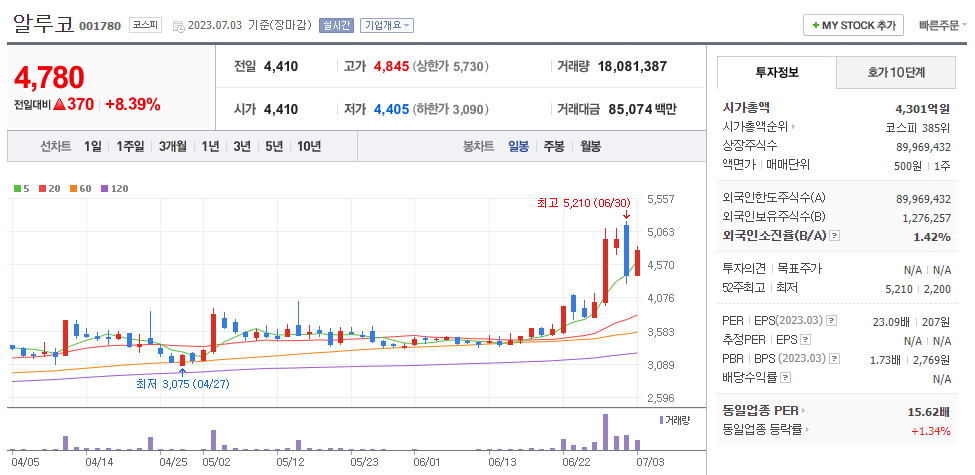Click the foreign ownership ratio 1.42%

pyautogui.click(x=931, y=236)
